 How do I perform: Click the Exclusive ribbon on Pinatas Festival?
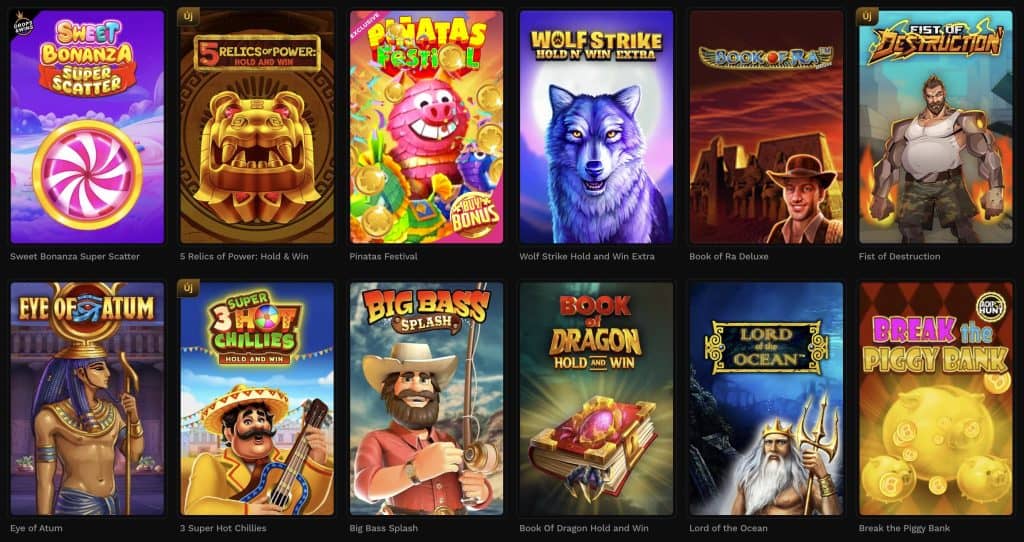coord(363,25)
